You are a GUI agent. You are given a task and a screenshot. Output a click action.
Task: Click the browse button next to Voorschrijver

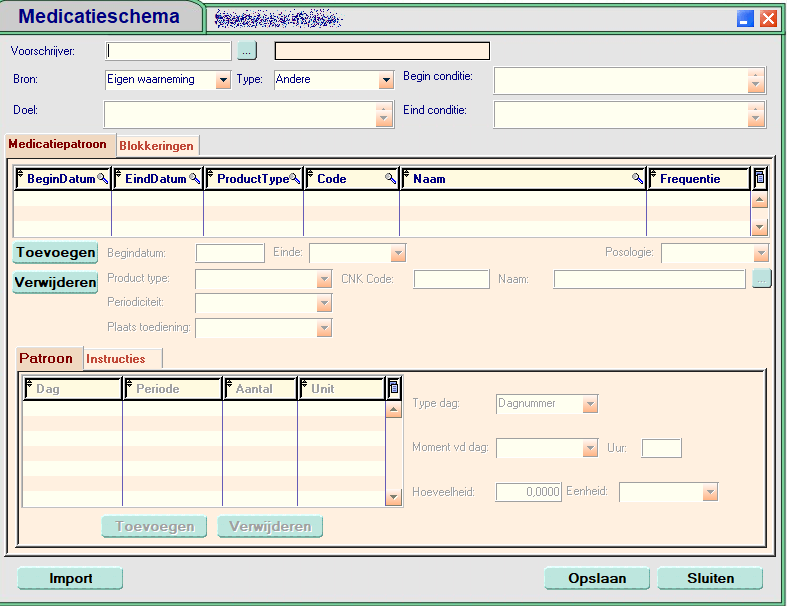[x=248, y=51]
